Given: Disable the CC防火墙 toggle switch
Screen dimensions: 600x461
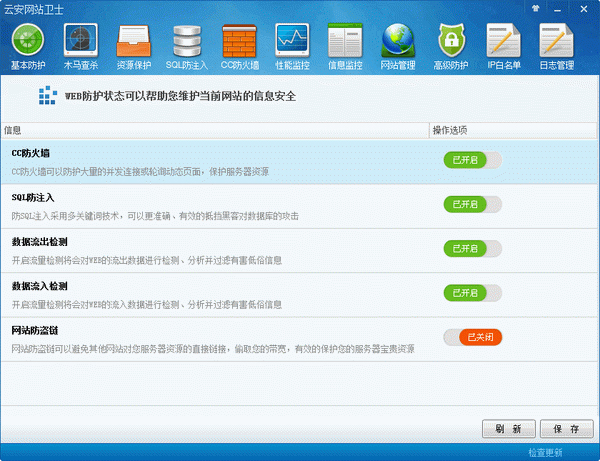Looking at the screenshot, I should click(x=472, y=160).
